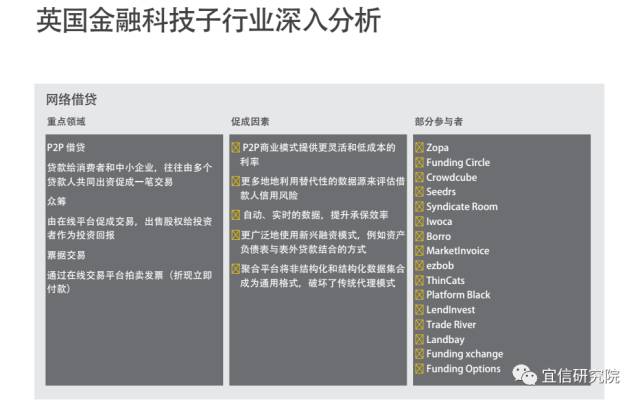Screen dimensions: 640x404
Task: Click the checkbox icon beside Zopa
Action: tap(420, 148)
